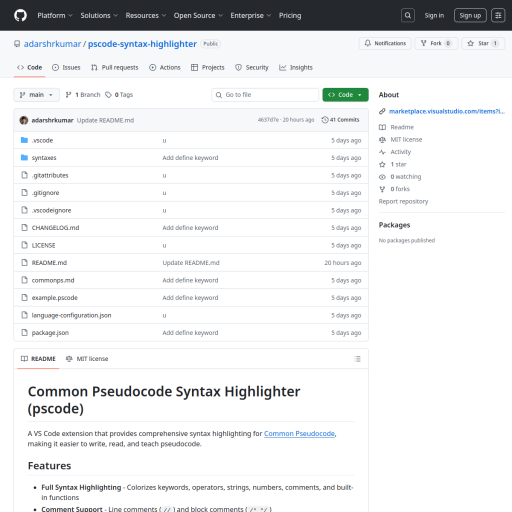Switch to the Pull requests tab
The image size is (512, 512).
(x=115, y=67)
